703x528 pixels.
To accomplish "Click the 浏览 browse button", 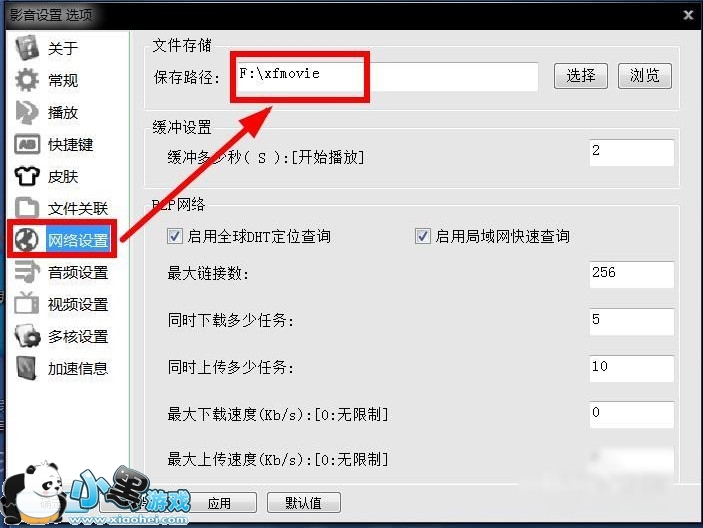I will click(645, 76).
